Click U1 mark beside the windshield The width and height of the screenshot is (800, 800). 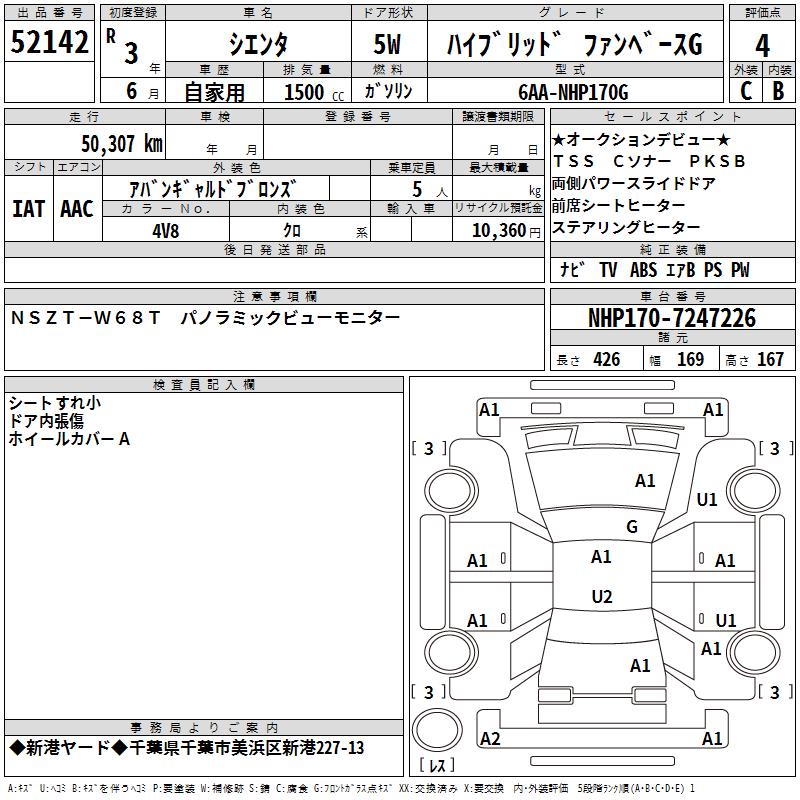pos(707,499)
